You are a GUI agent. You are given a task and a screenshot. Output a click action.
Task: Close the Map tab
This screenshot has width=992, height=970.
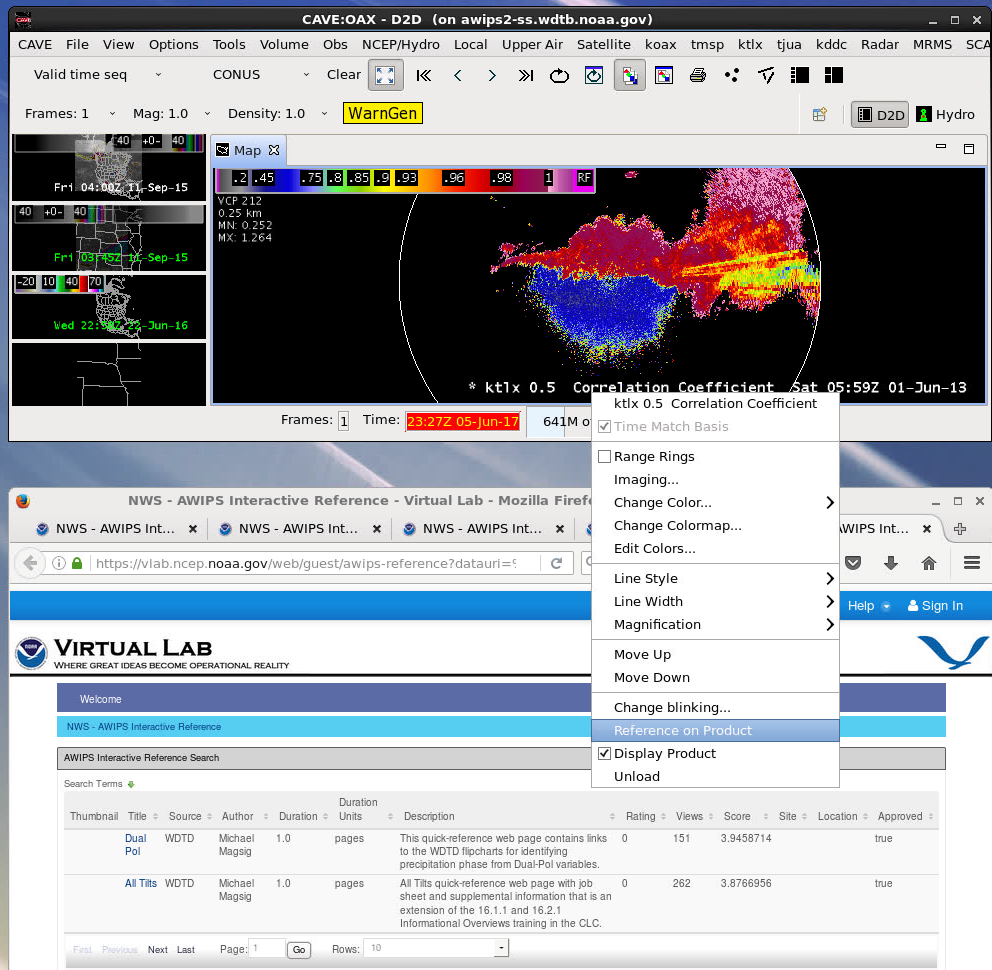click(274, 150)
